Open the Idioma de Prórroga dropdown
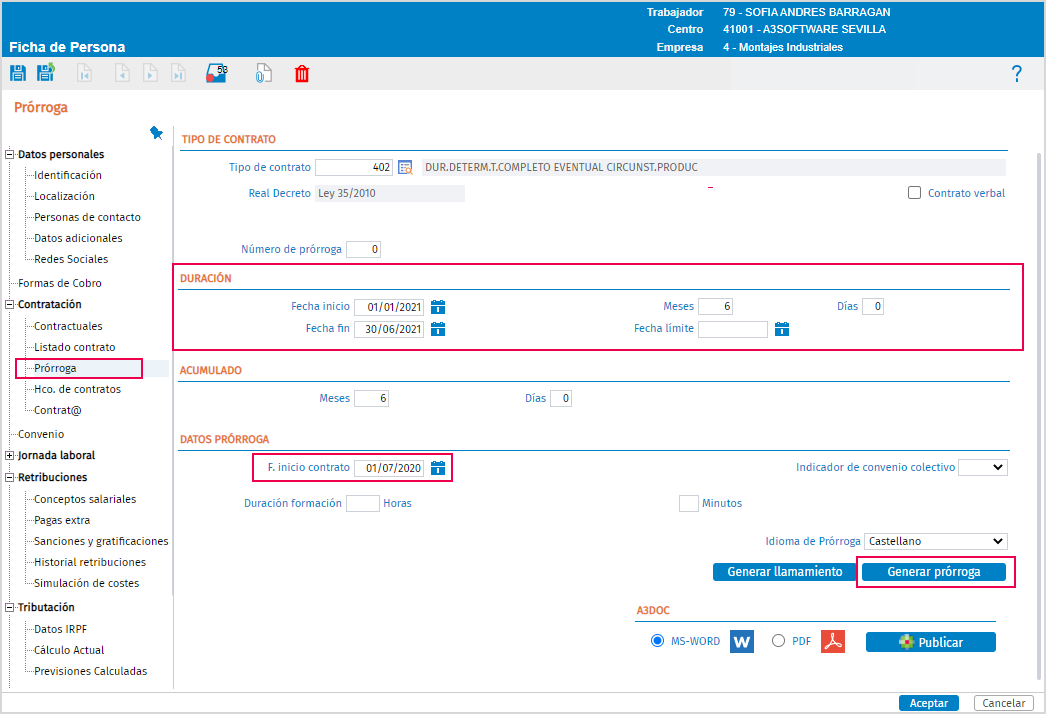The width and height of the screenshot is (1046, 714). [935, 541]
